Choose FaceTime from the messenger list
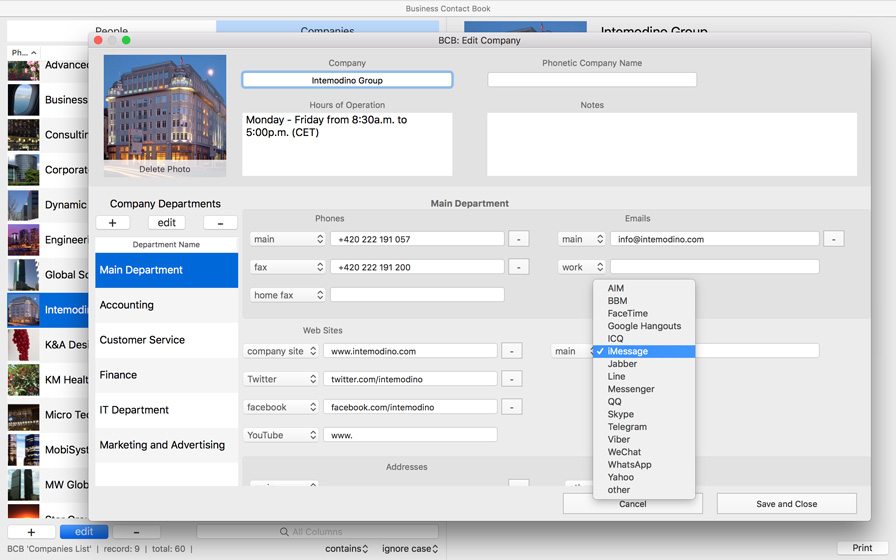The height and width of the screenshot is (560, 896). pos(644,313)
